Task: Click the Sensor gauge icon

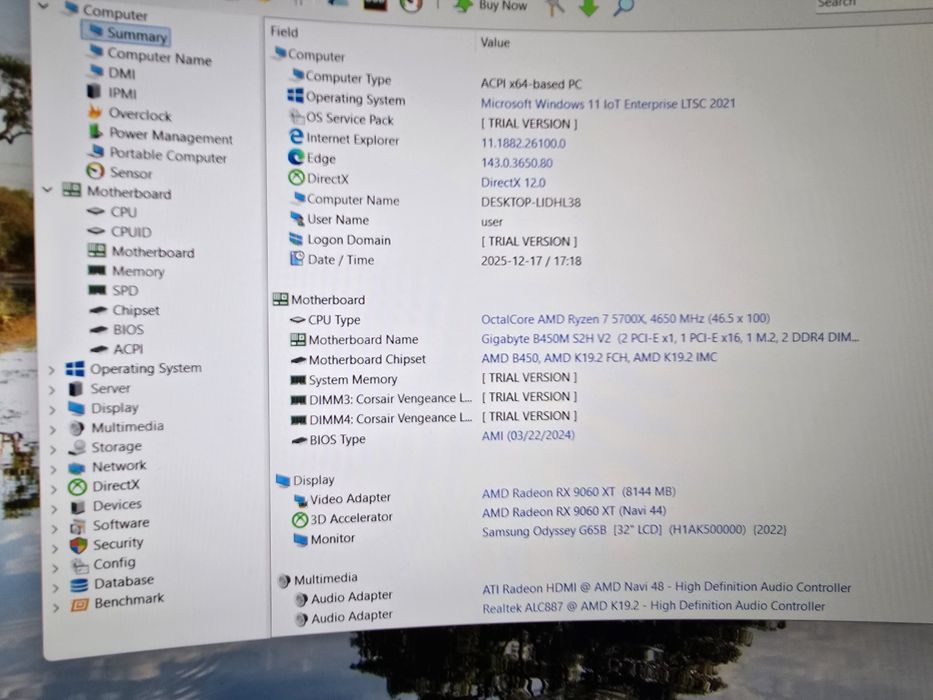Action: [x=95, y=171]
